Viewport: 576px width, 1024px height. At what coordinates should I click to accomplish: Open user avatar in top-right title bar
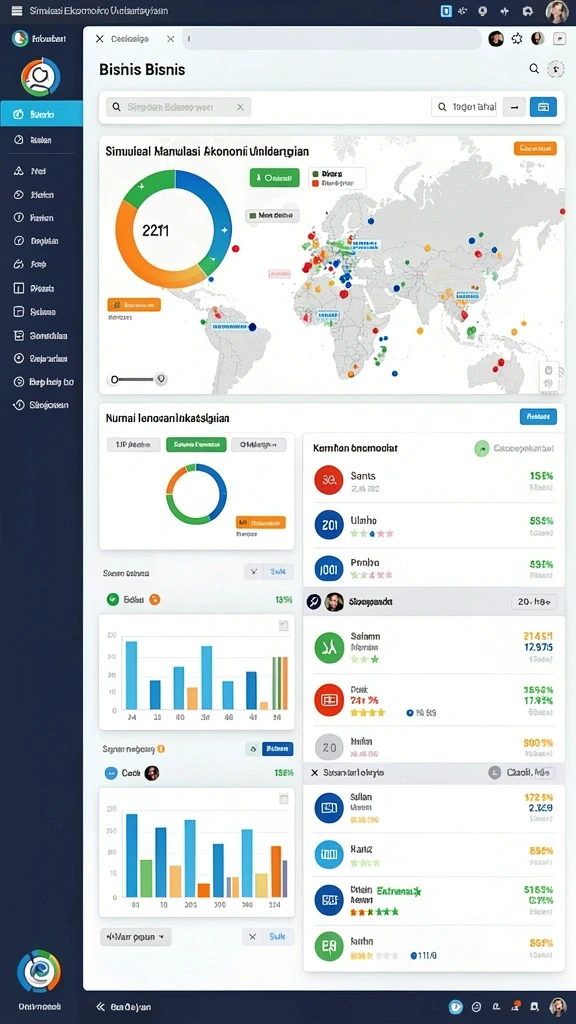[x=557, y=11]
